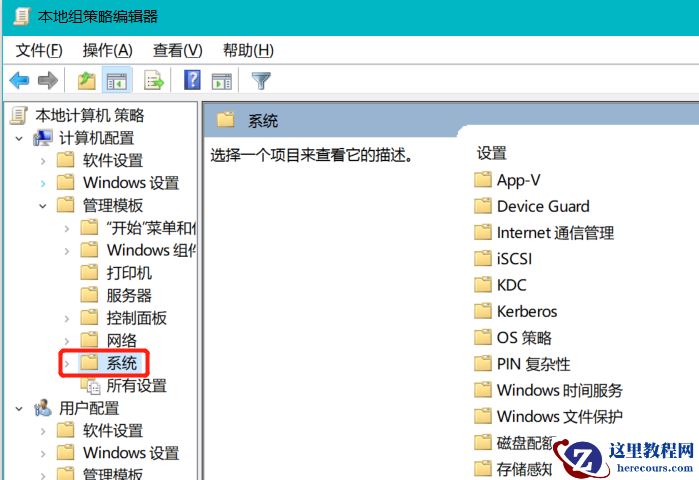Click the Back arrow toolbar icon
699x480 pixels.
pyautogui.click(x=19, y=81)
